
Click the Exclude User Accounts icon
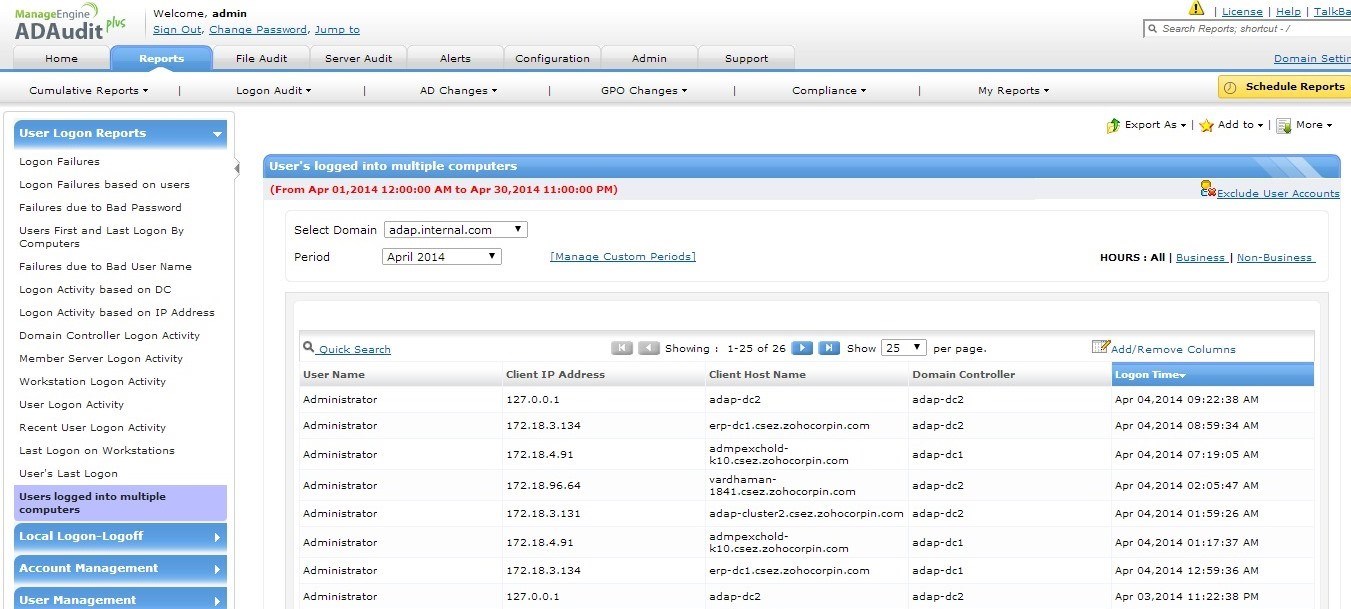tap(1208, 190)
